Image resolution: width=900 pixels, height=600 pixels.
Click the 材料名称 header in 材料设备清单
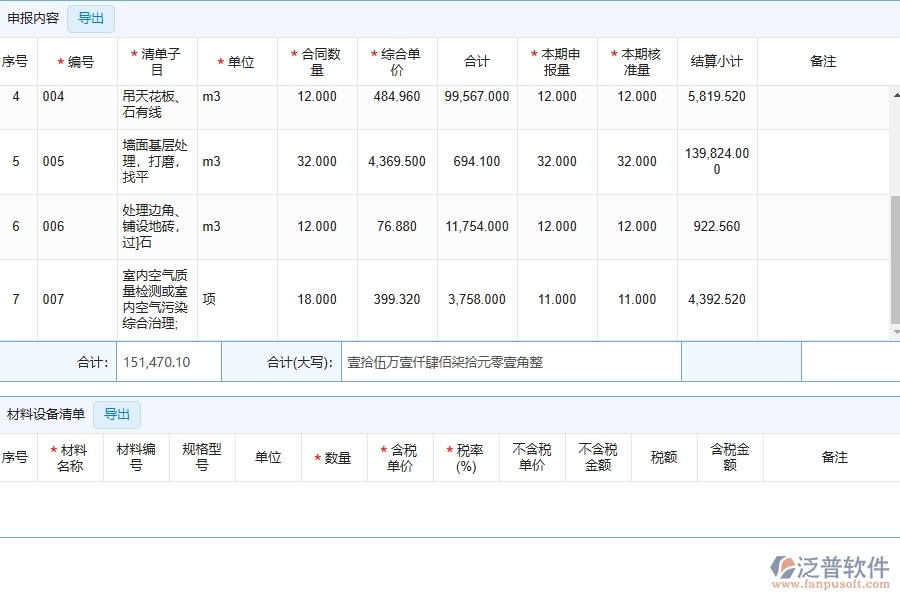pos(70,457)
